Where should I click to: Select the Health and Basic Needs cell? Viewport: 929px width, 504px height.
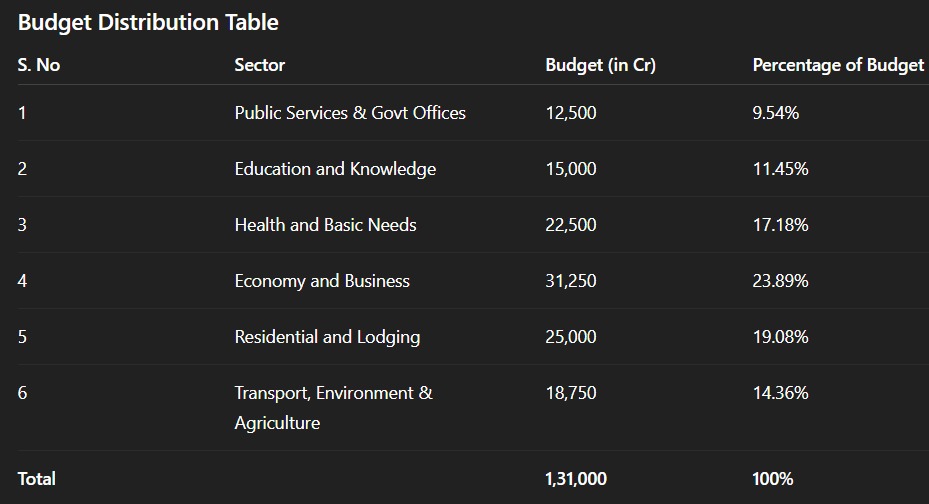(325, 225)
